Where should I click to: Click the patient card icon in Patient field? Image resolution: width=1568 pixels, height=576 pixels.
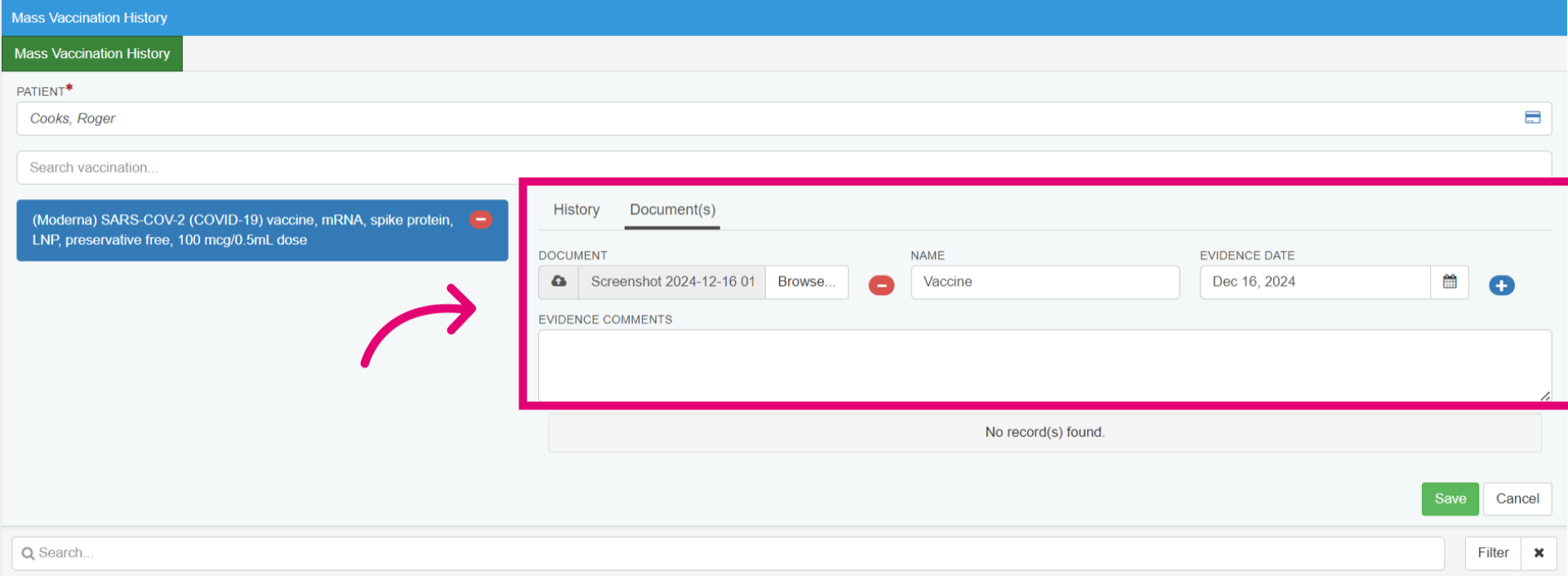coord(1532,118)
